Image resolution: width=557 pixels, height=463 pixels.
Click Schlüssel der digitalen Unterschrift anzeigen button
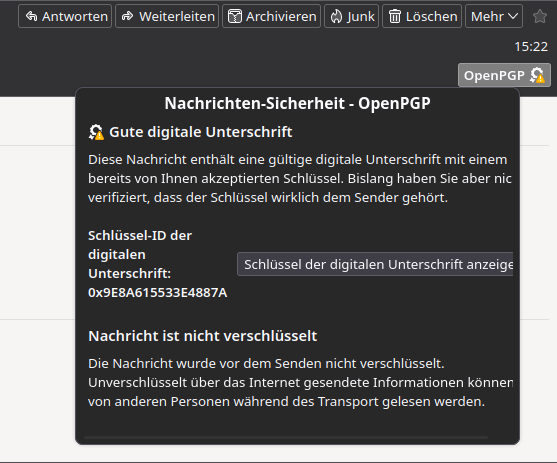[375, 264]
